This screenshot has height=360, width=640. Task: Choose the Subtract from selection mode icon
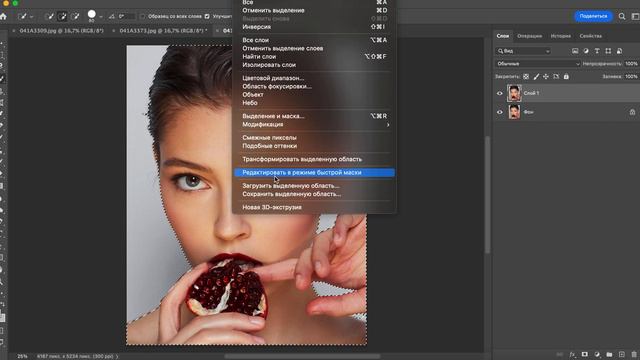(x=75, y=16)
